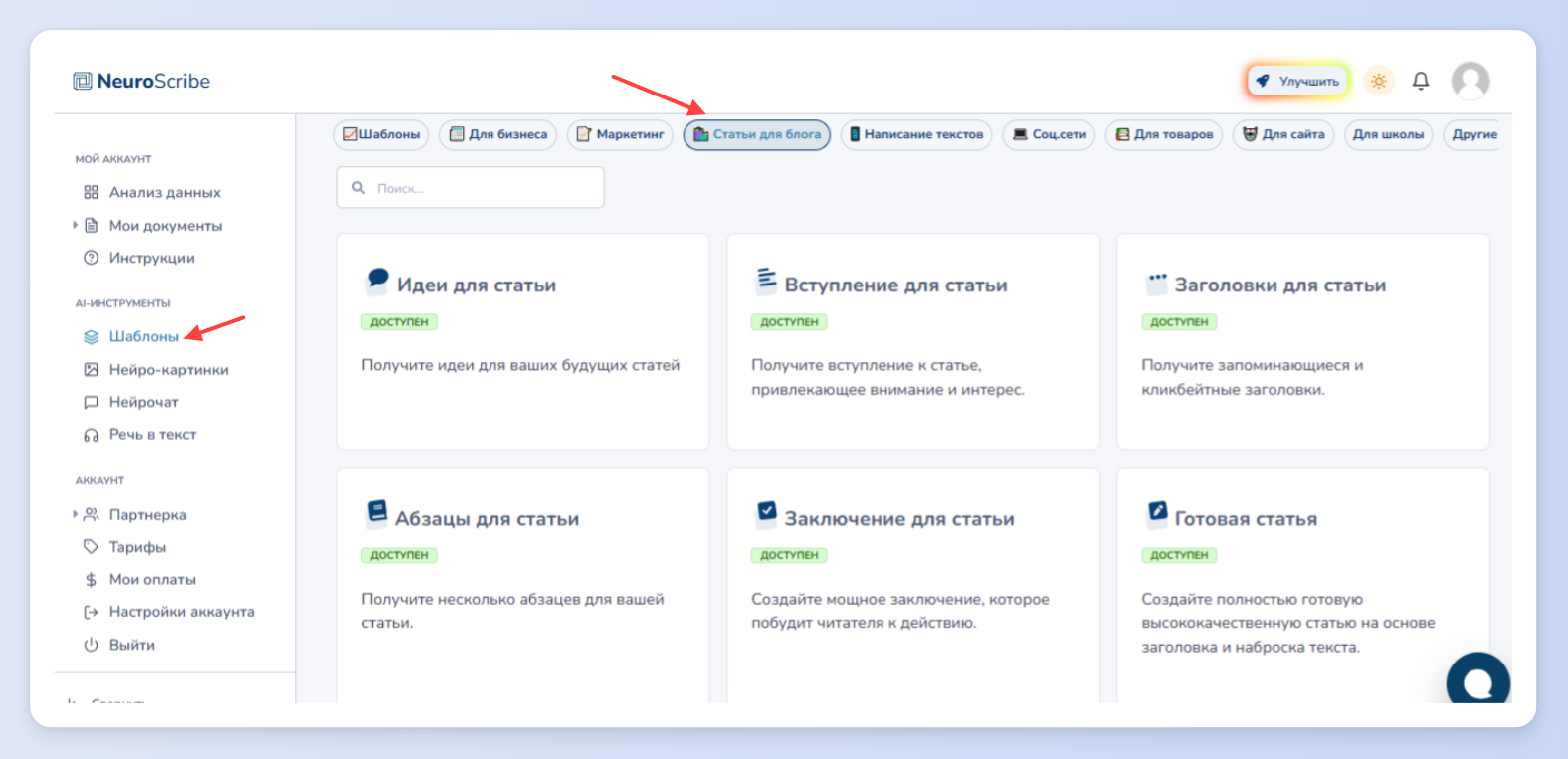Open Нейро-картинки in sidebar
Image resolution: width=1568 pixels, height=759 pixels.
[169, 370]
